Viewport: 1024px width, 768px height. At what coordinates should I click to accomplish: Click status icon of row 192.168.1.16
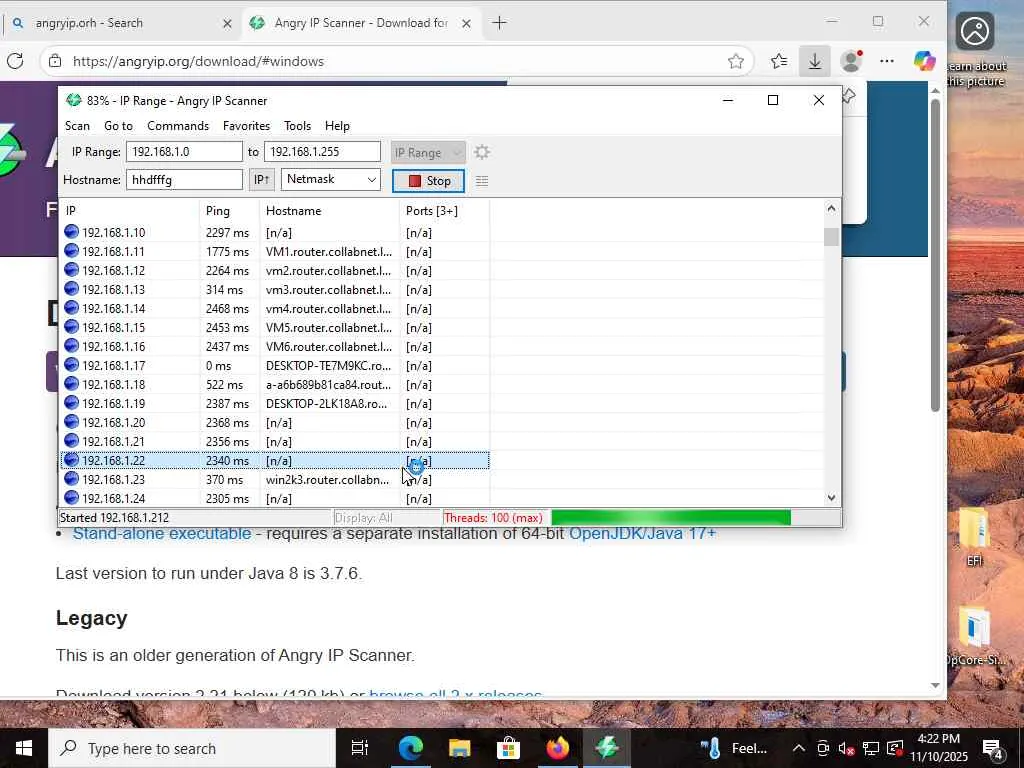click(x=71, y=345)
